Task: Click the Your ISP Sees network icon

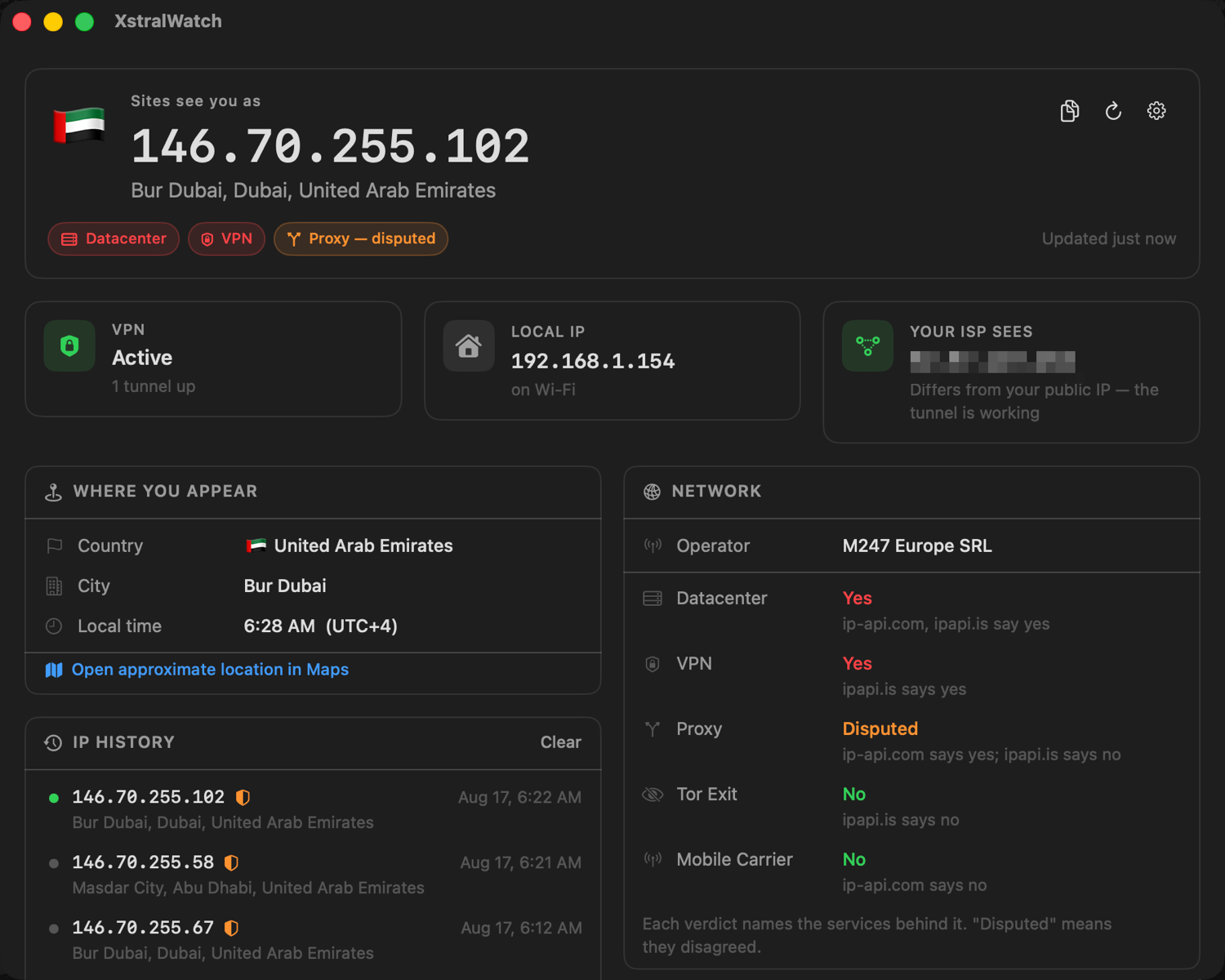Action: (x=867, y=346)
